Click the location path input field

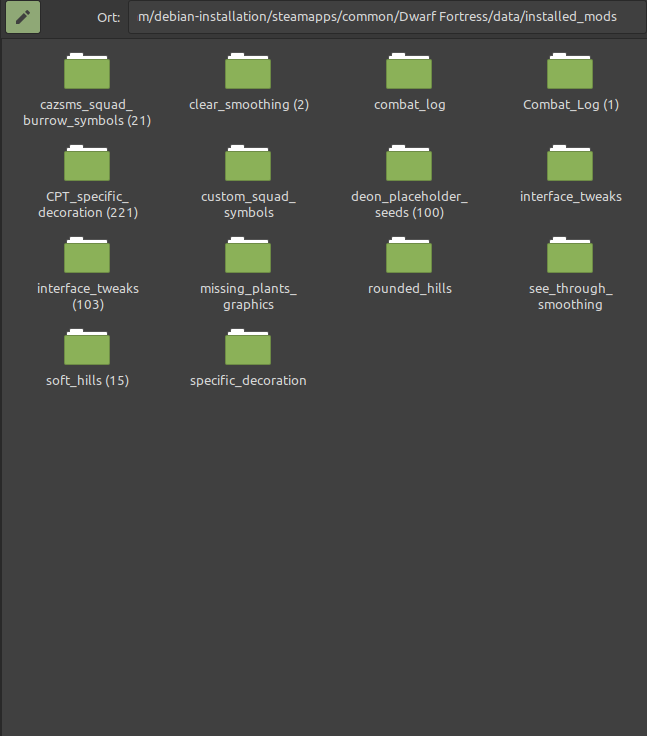(x=387, y=17)
